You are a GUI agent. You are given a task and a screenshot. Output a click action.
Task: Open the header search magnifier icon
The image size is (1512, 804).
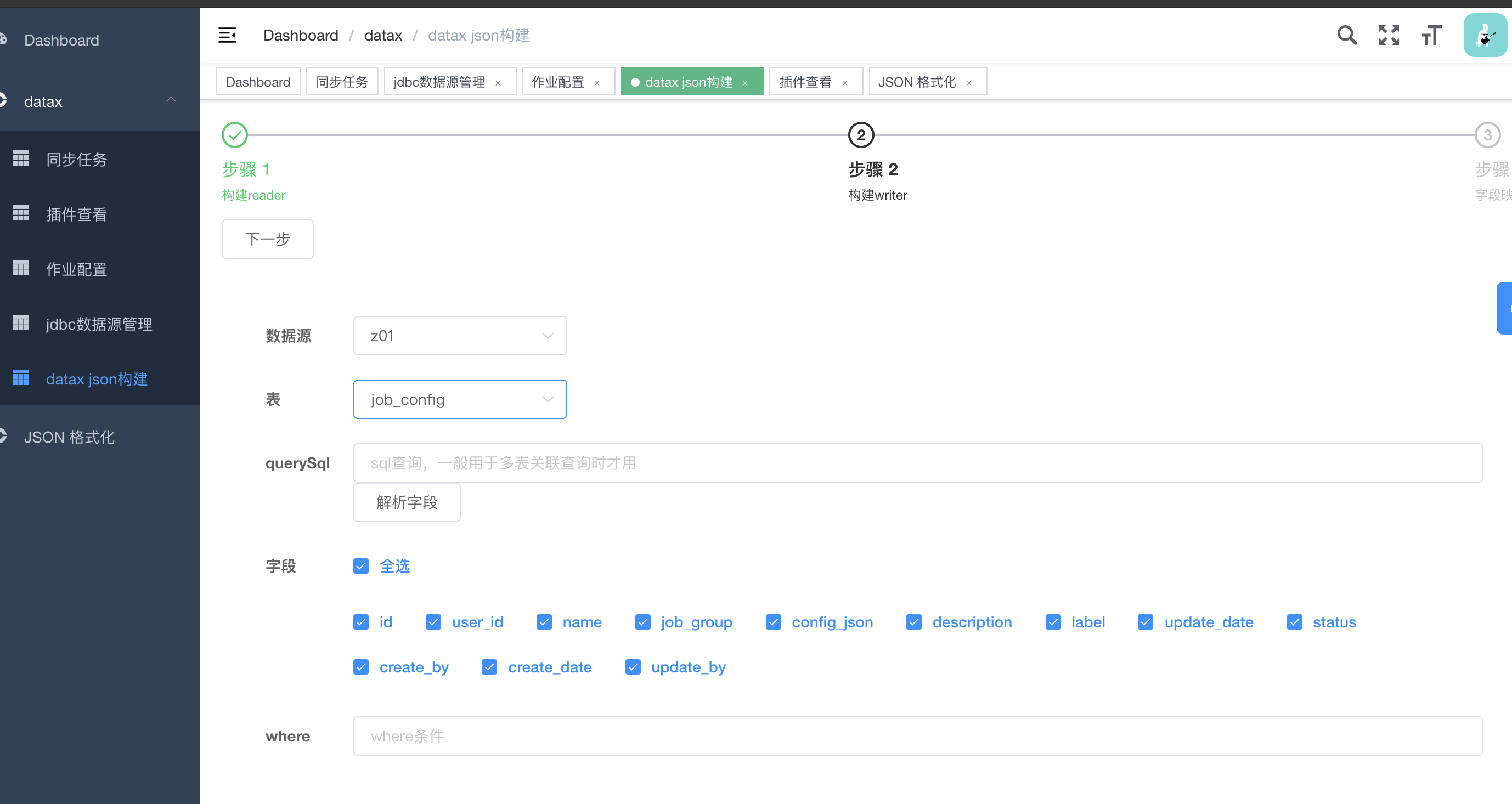[1346, 35]
